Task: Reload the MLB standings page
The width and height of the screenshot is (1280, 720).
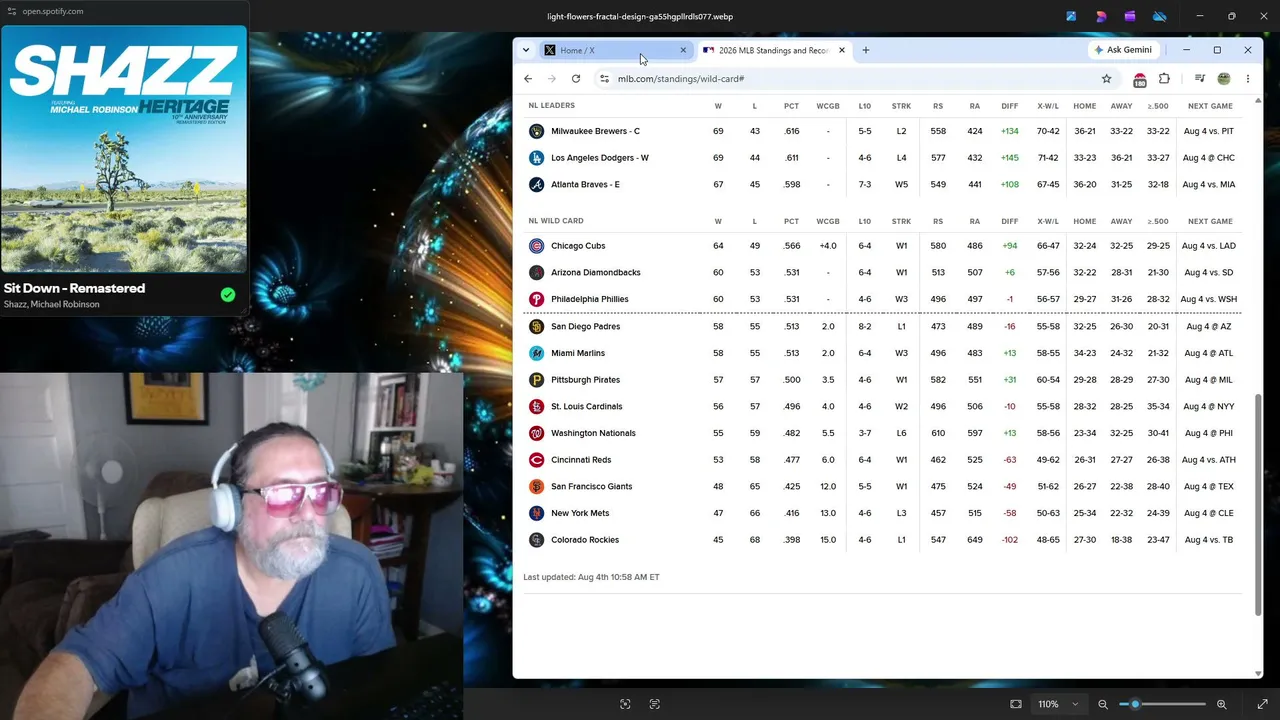Action: 576,79
